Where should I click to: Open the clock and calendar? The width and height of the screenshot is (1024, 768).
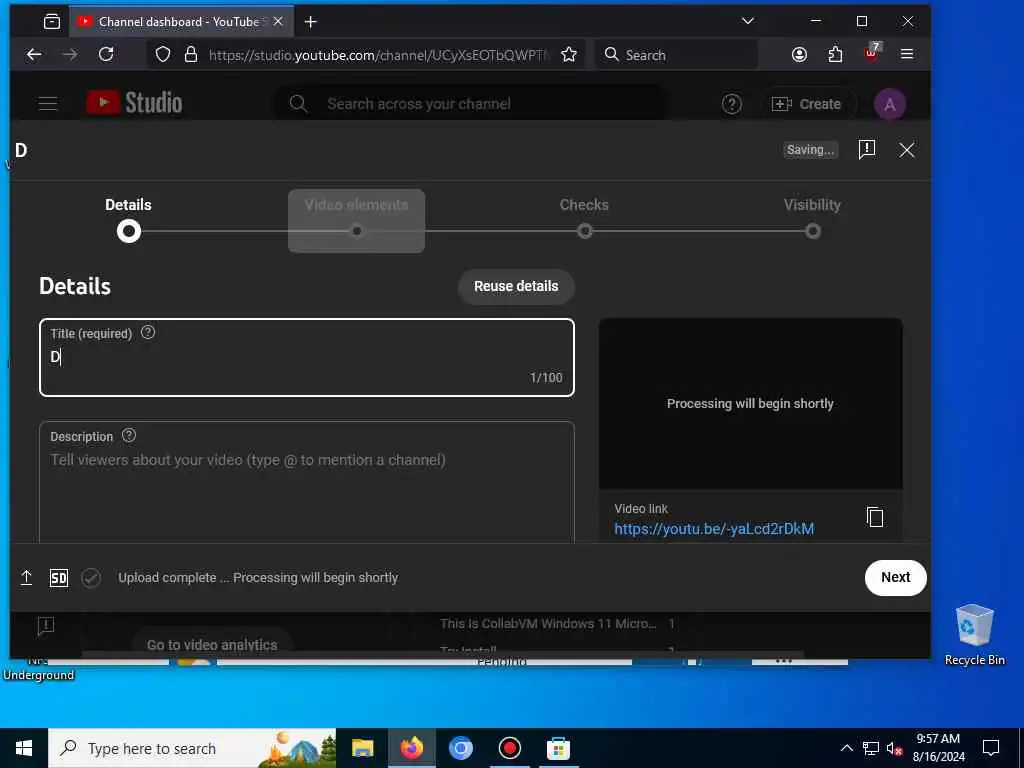point(938,748)
